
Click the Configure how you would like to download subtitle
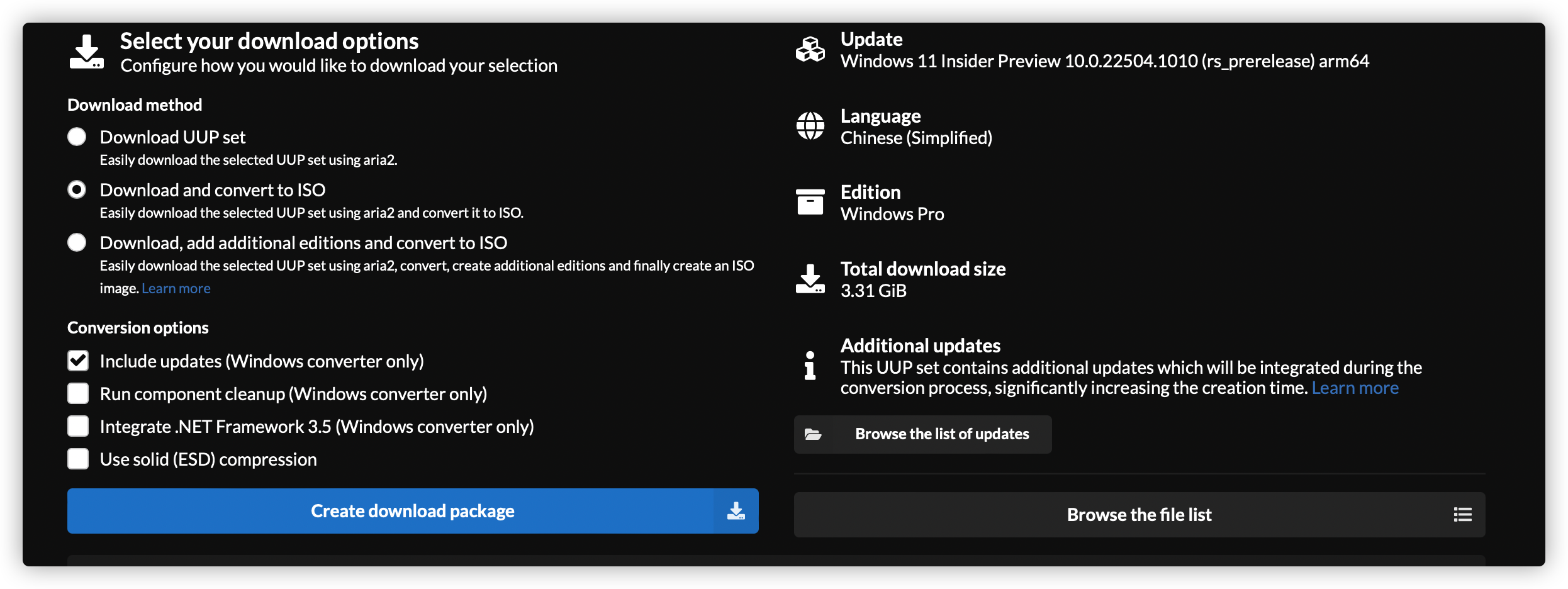pos(339,65)
